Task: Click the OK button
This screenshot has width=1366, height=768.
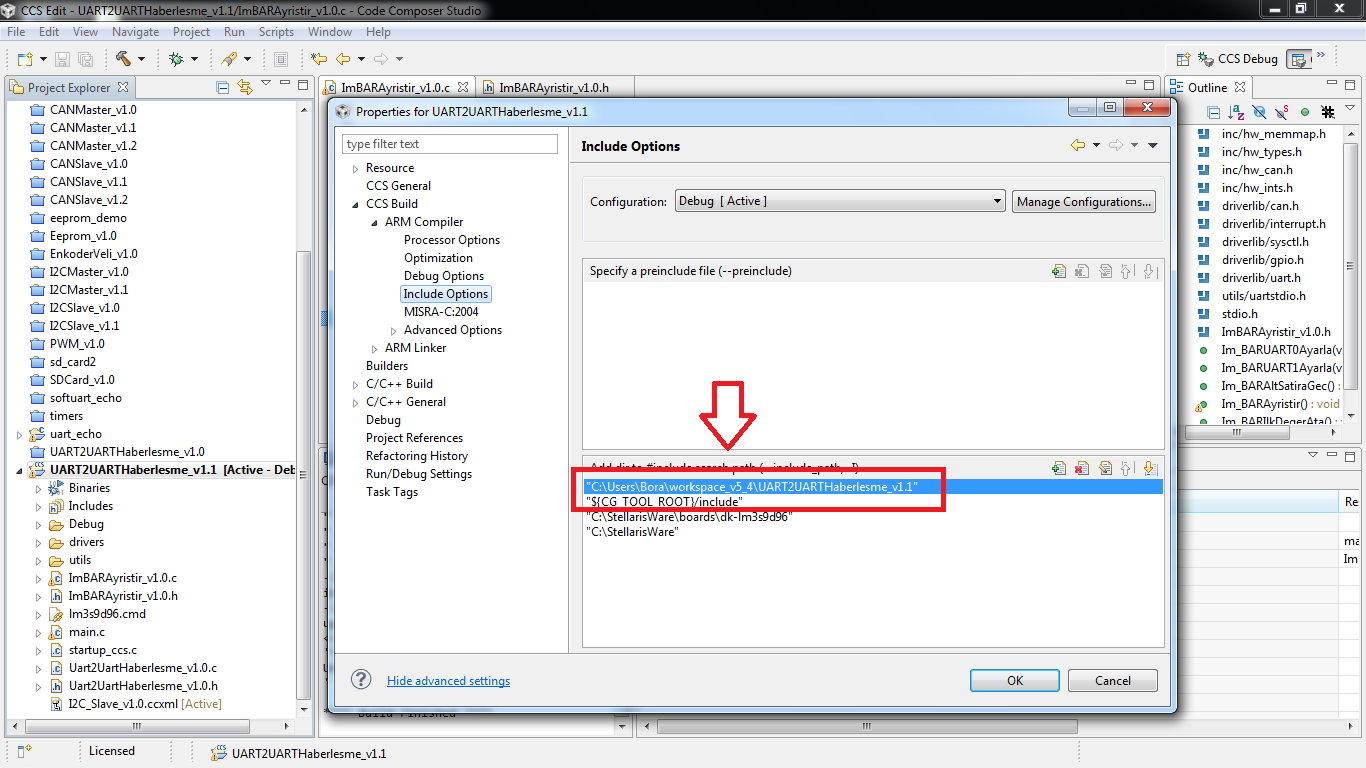Action: coord(1014,680)
